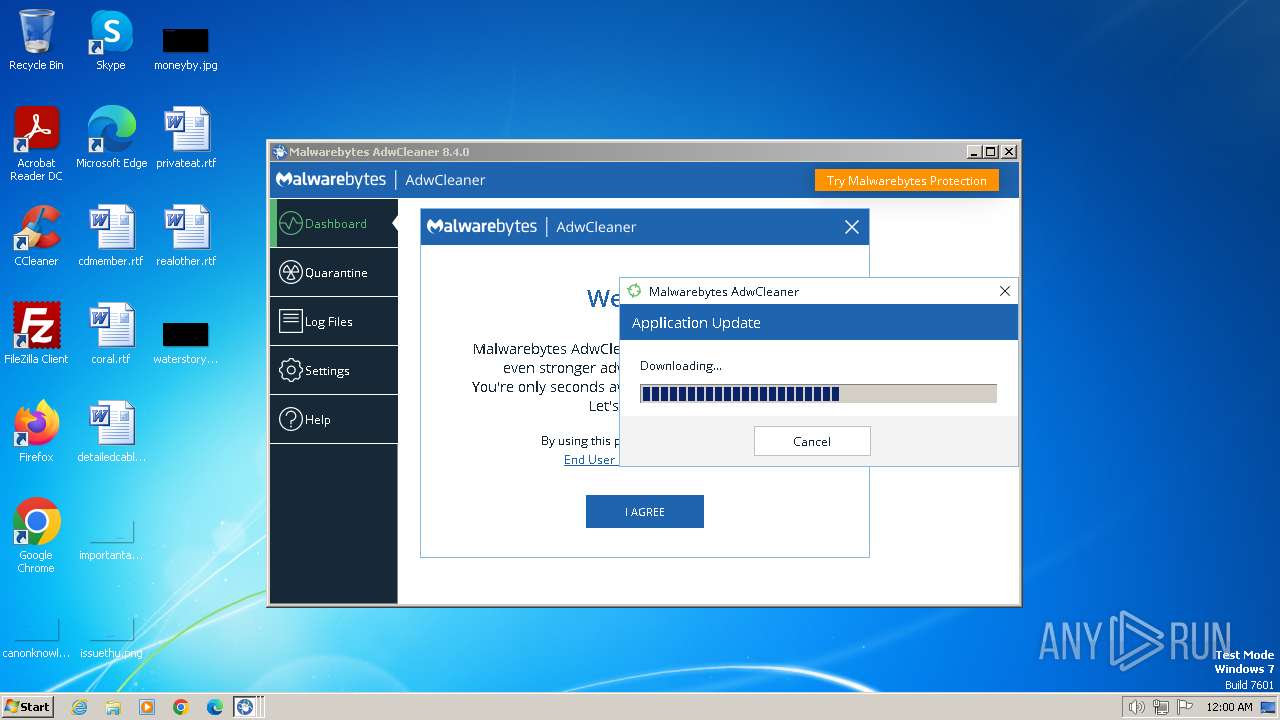Select the waterstory desktop file
1280x720 pixels.
click(185, 343)
